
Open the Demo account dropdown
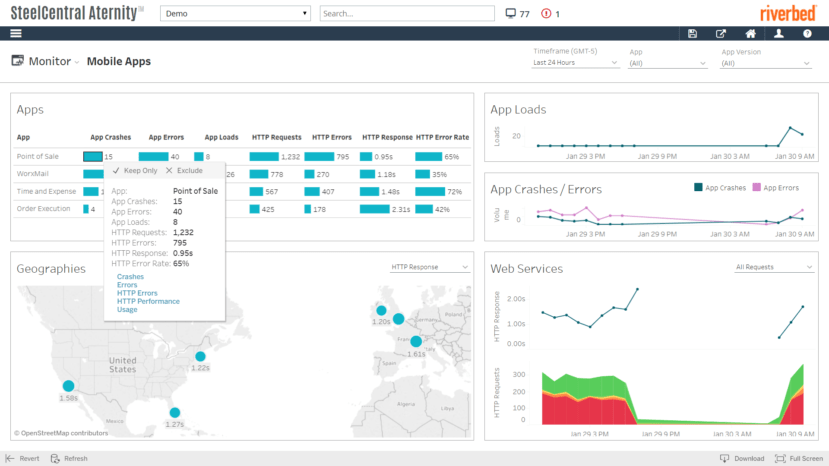(x=235, y=13)
